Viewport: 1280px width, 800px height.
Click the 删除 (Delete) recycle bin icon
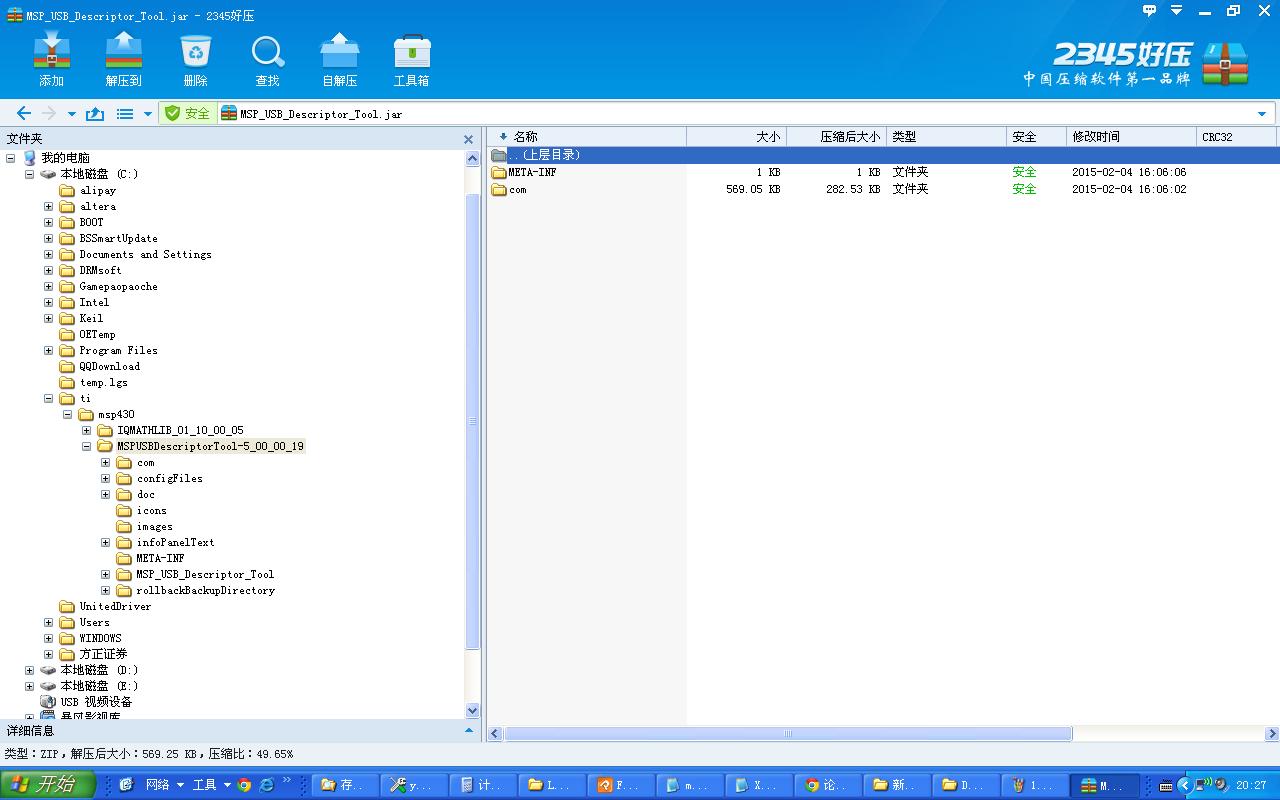tap(196, 60)
